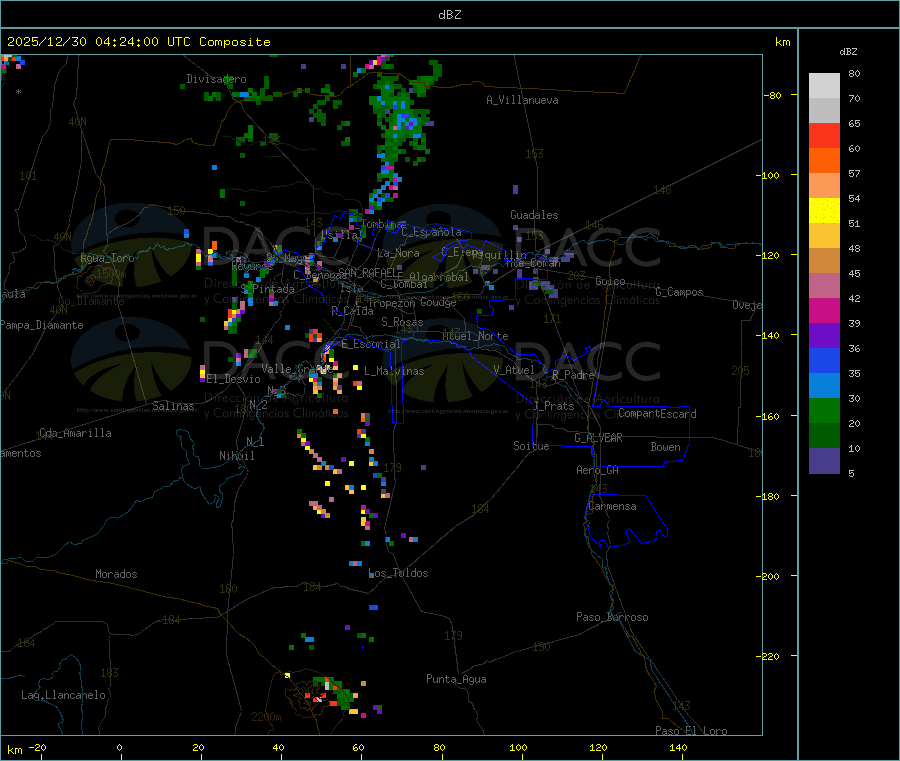This screenshot has height=761, width=900.
Task: Click the Aero_GA location label
Action: tap(598, 470)
